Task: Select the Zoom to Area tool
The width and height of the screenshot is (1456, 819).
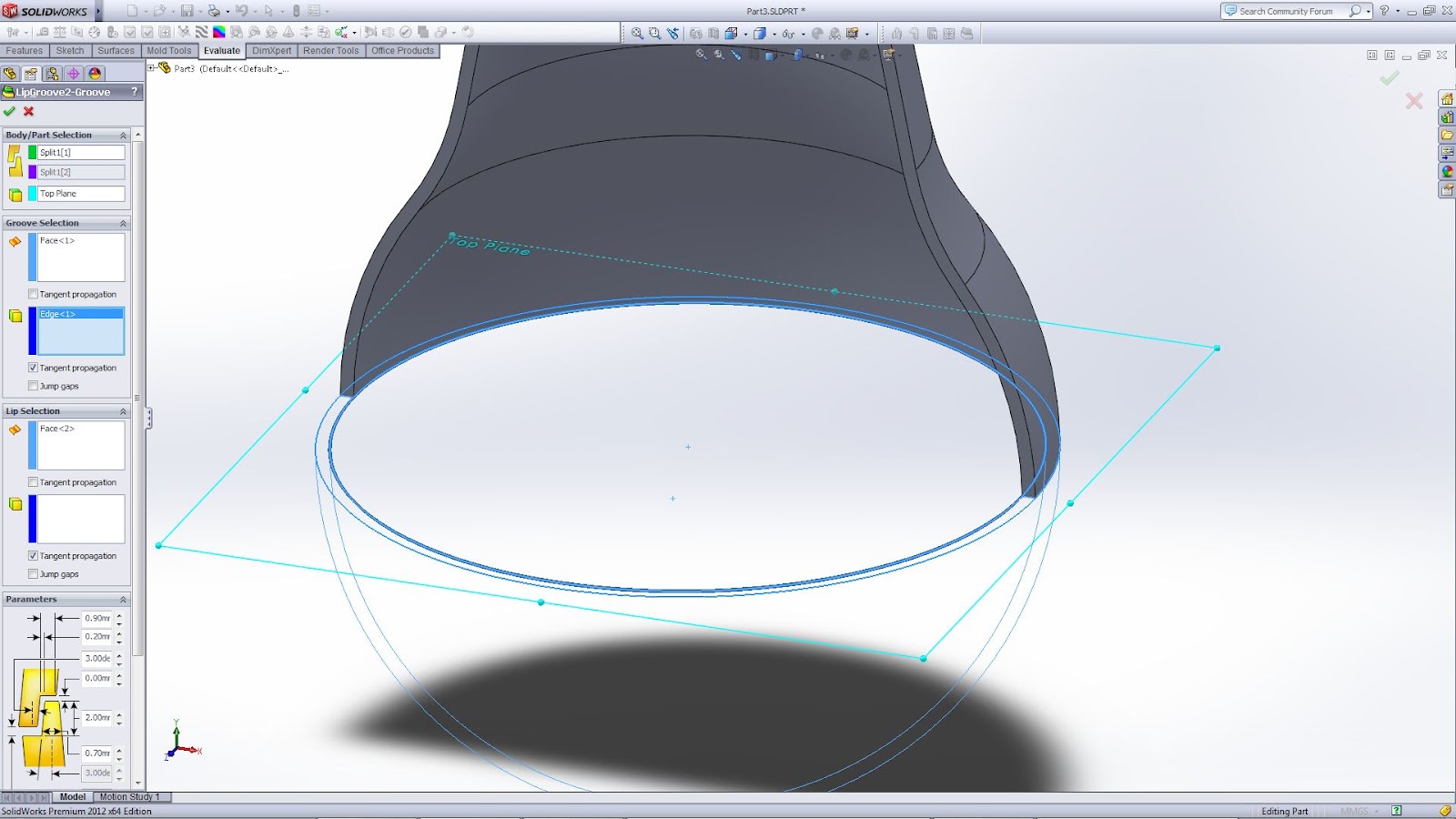Action: pos(655,34)
